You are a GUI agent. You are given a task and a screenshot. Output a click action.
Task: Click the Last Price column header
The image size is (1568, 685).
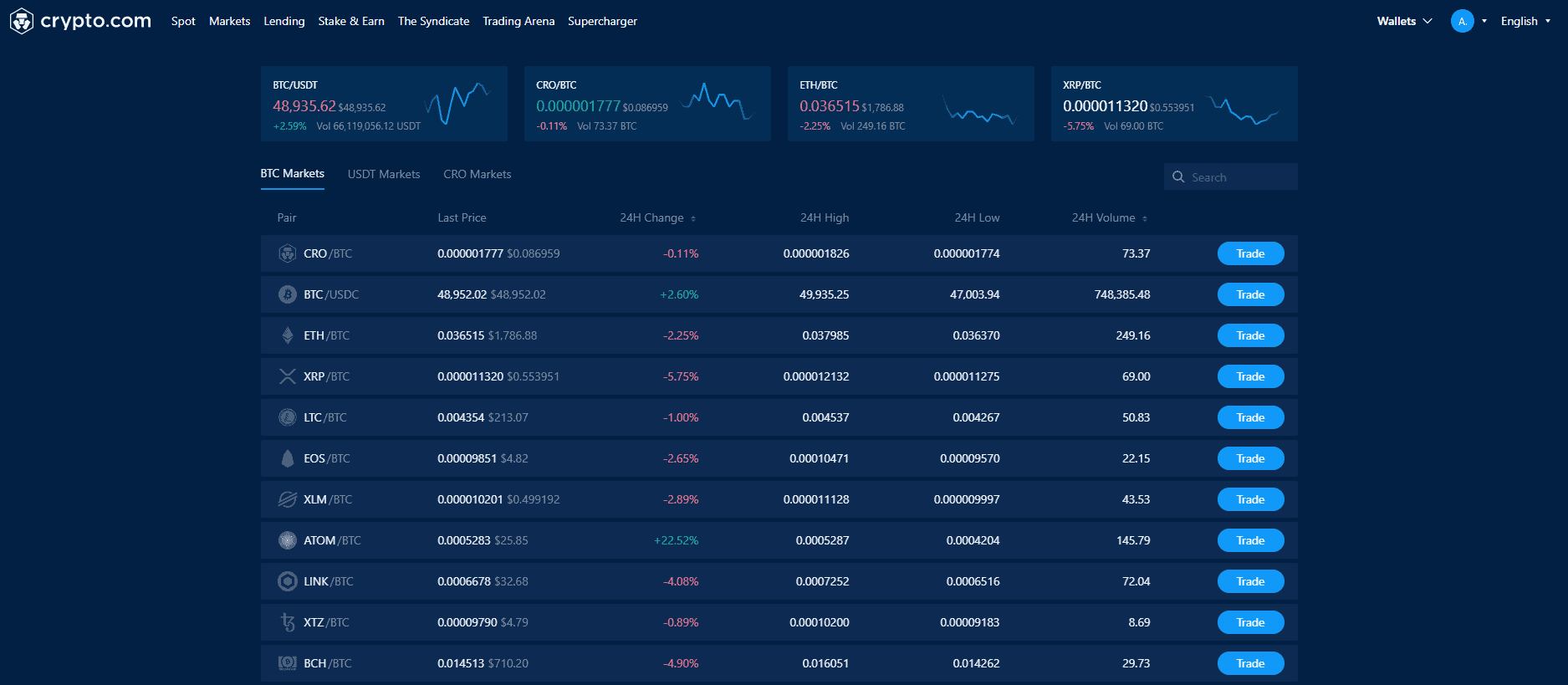[462, 217]
